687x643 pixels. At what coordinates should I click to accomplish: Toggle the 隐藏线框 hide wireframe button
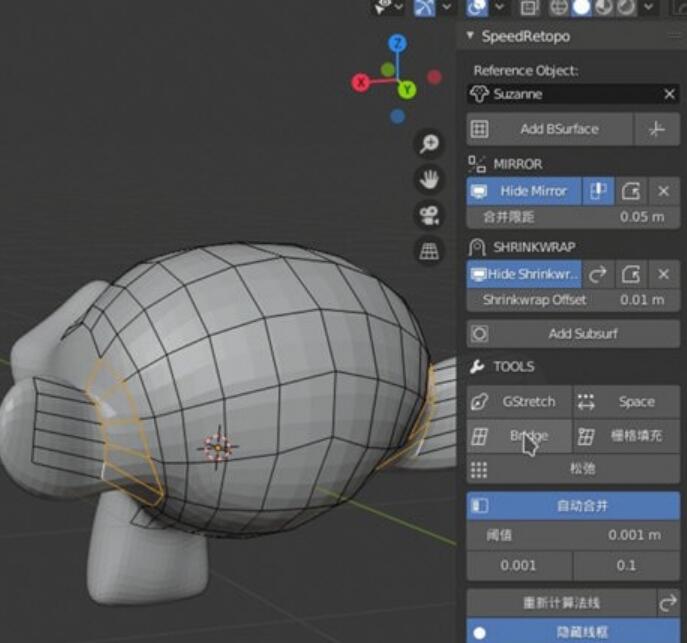(573, 631)
